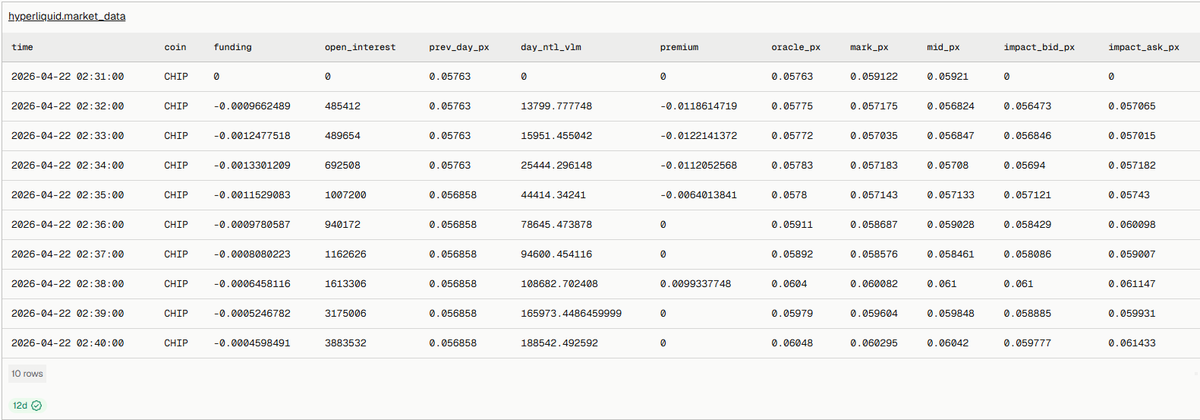
Task: Click time cell 2026-04-22 02:35:00
Action: pos(67,195)
